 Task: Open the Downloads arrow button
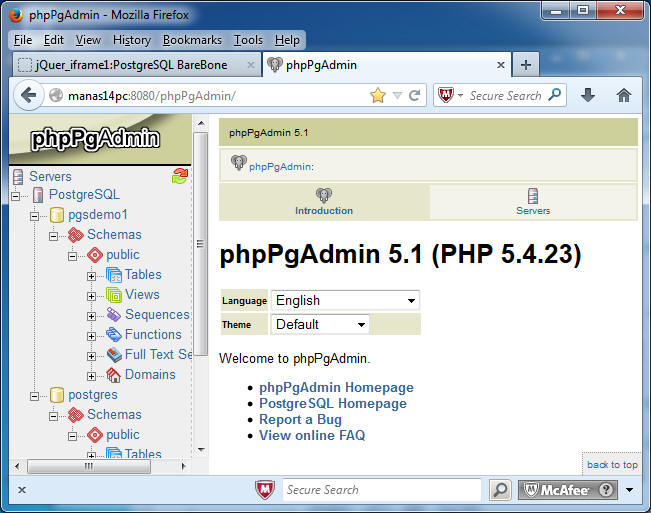587,95
